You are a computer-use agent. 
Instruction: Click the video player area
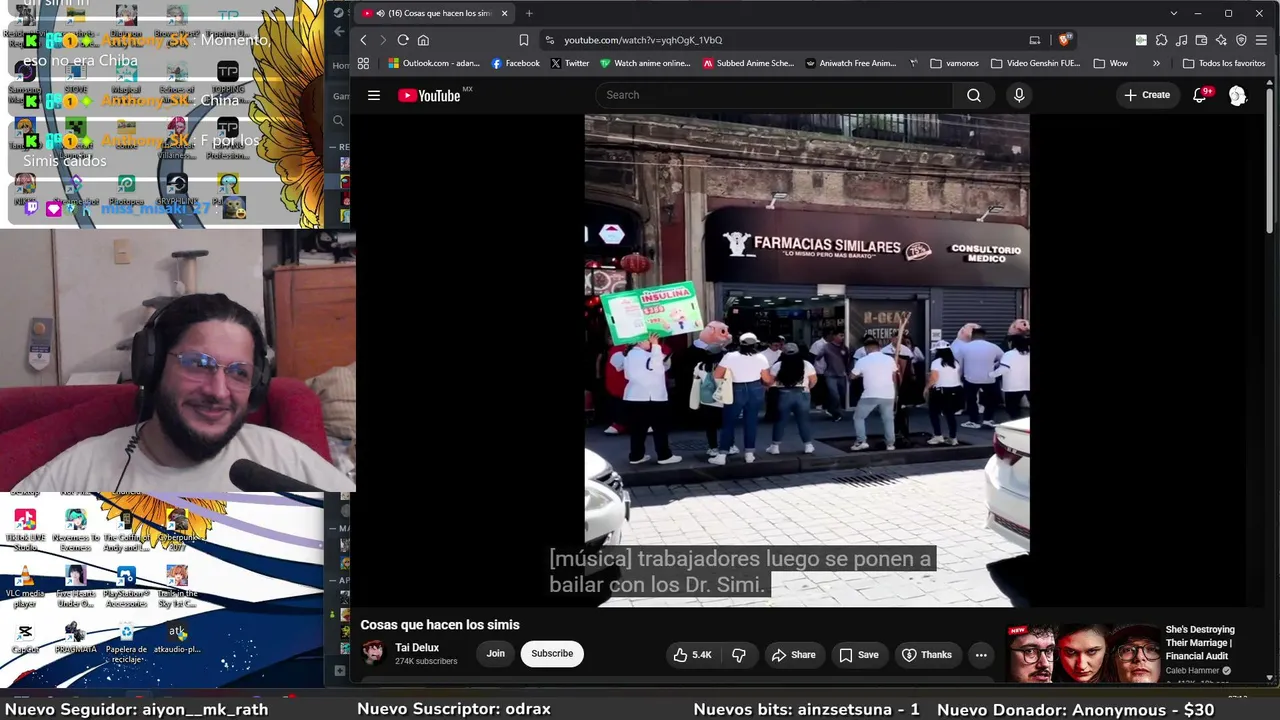point(807,360)
